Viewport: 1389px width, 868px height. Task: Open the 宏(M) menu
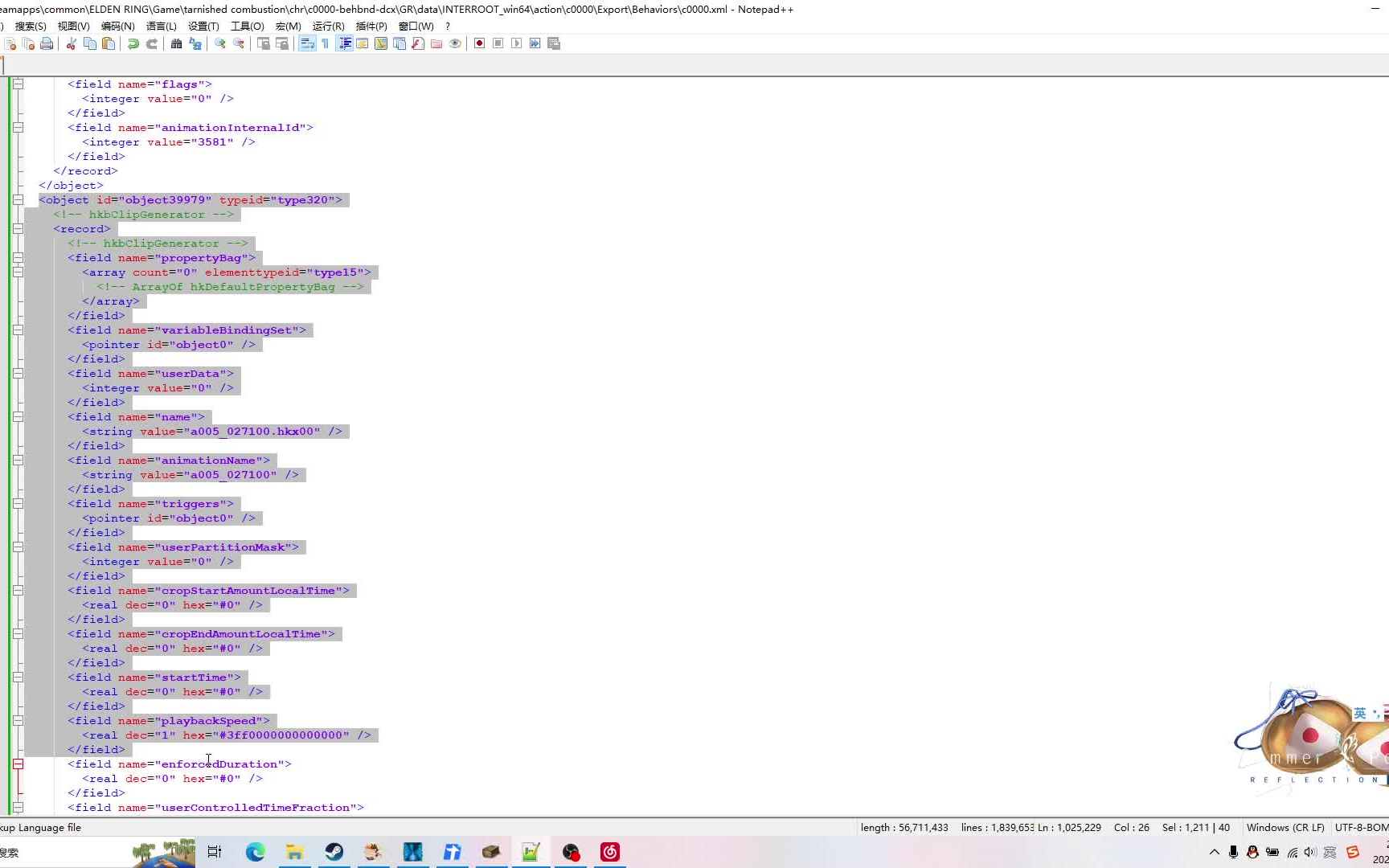coord(288,27)
